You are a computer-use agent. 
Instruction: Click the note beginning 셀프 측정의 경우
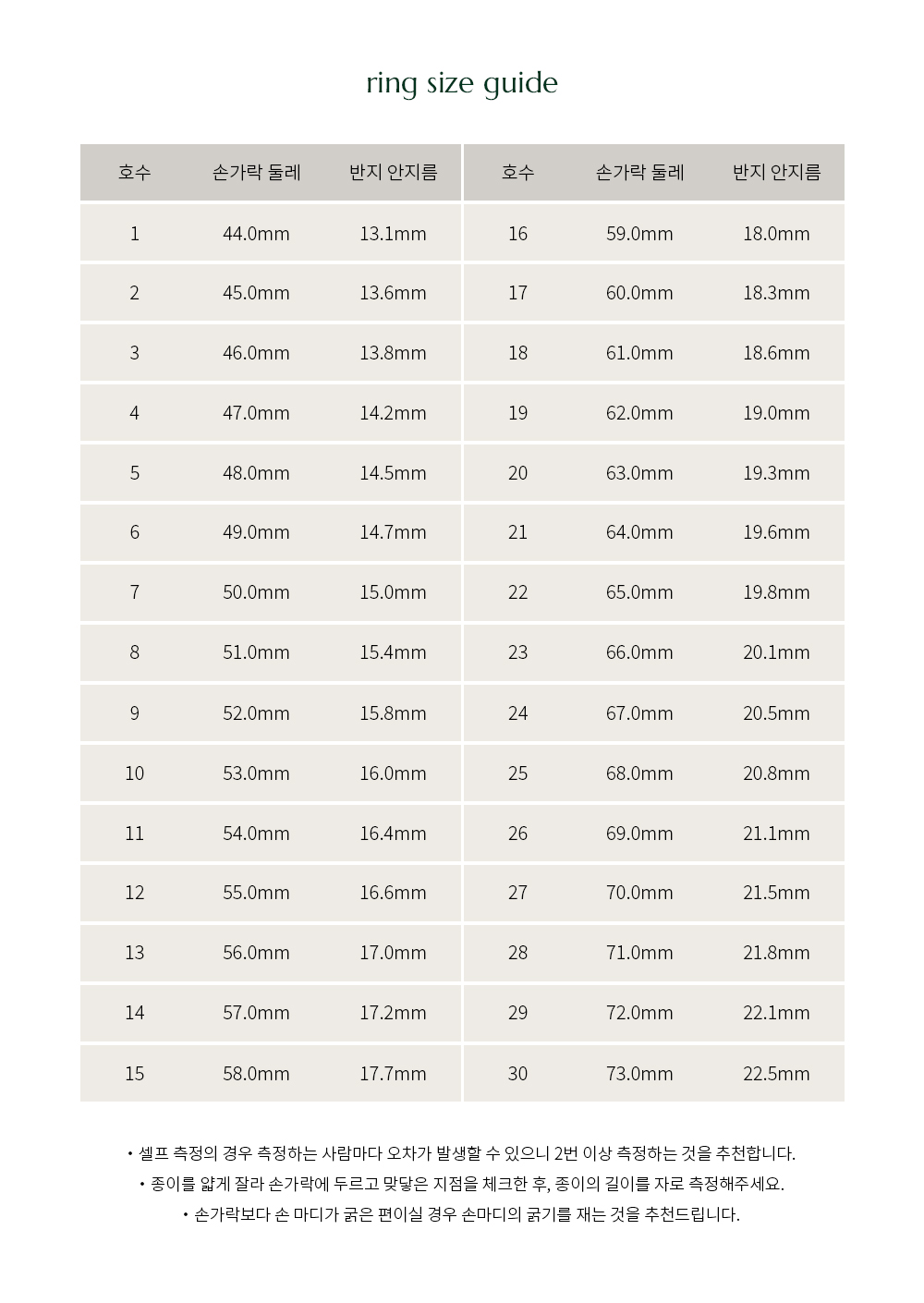pyautogui.click(x=462, y=1153)
